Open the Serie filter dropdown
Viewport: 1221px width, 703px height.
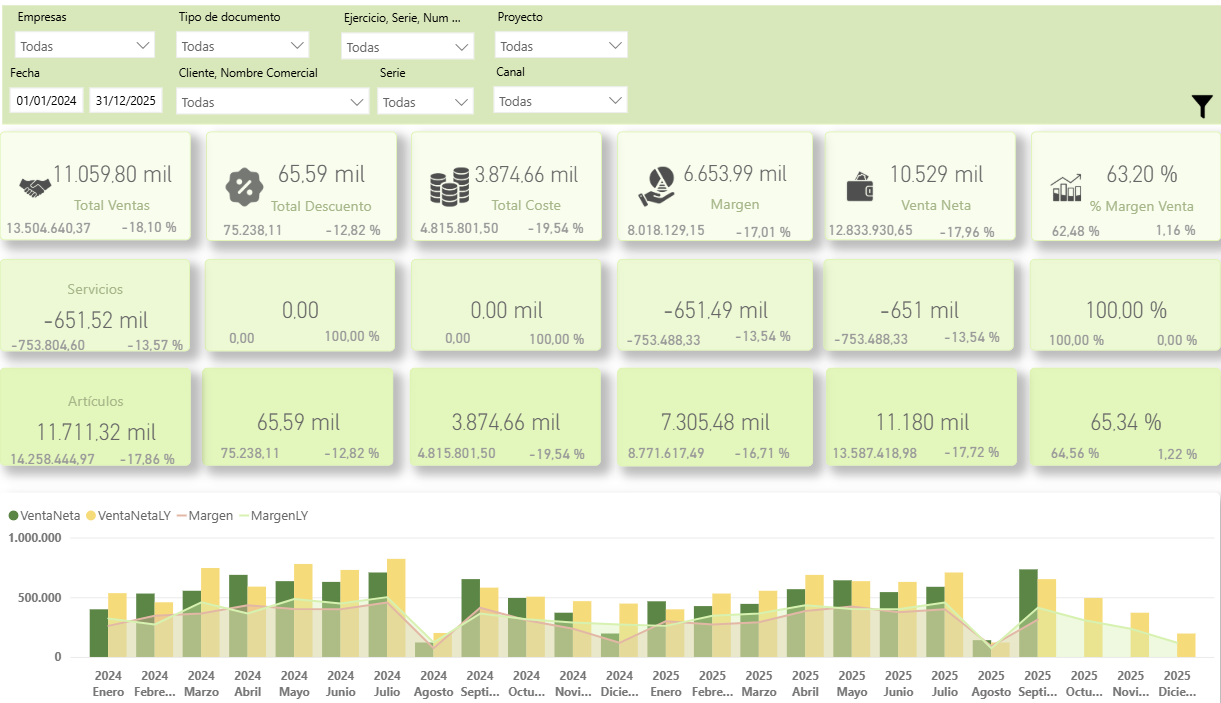pos(425,102)
